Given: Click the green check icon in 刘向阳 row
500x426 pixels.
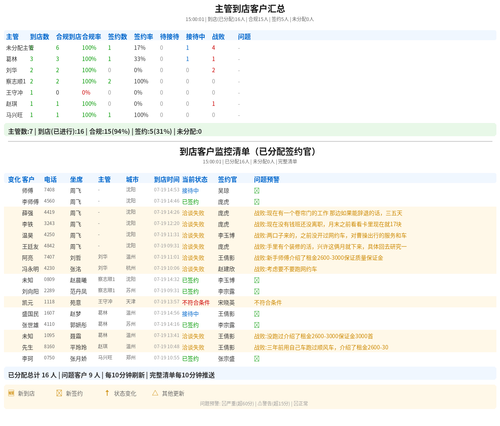Looking at the screenshot, I should tap(257, 291).
